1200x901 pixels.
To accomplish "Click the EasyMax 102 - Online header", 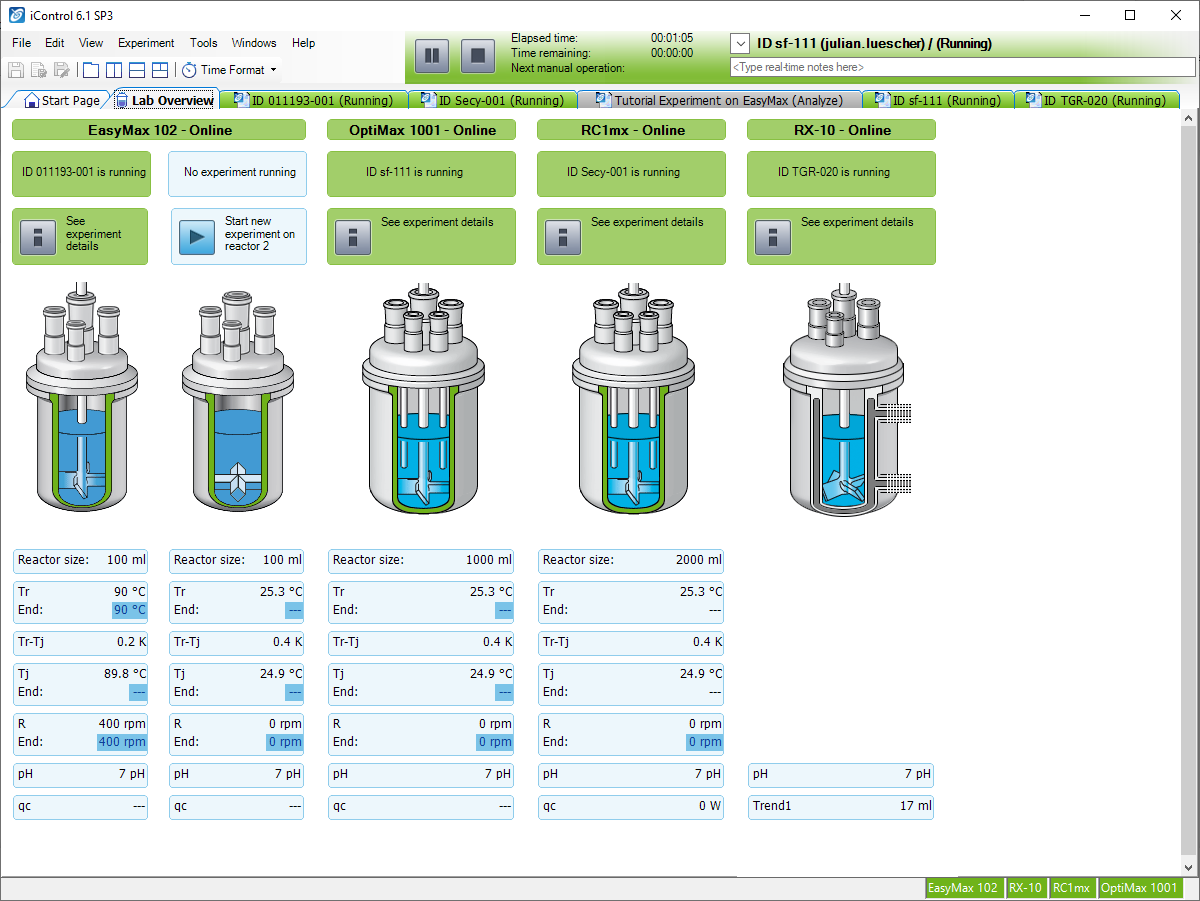I will pos(159,130).
